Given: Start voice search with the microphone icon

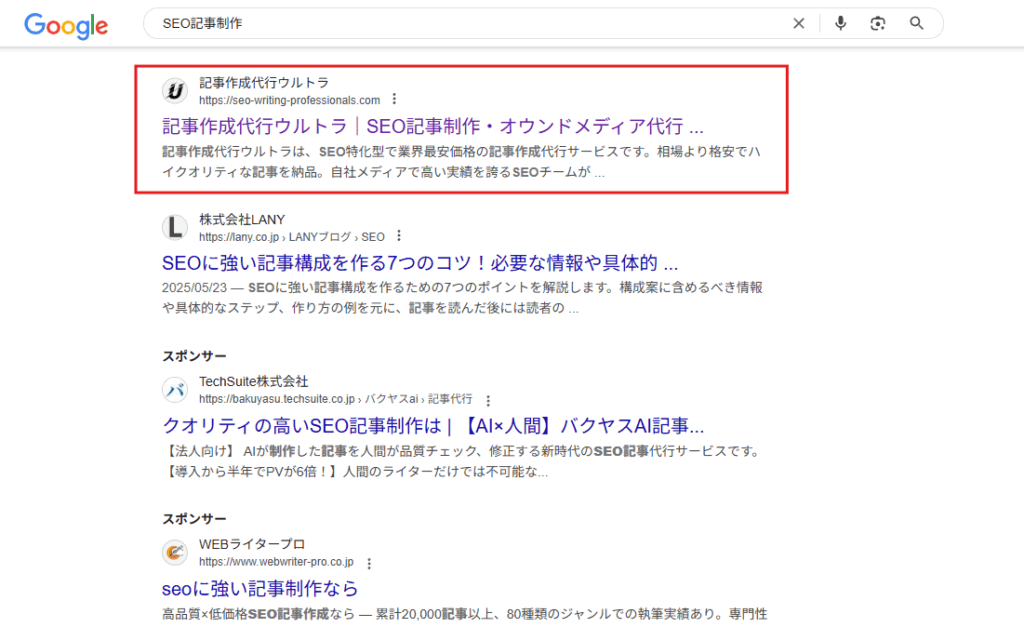Looking at the screenshot, I should (x=840, y=24).
